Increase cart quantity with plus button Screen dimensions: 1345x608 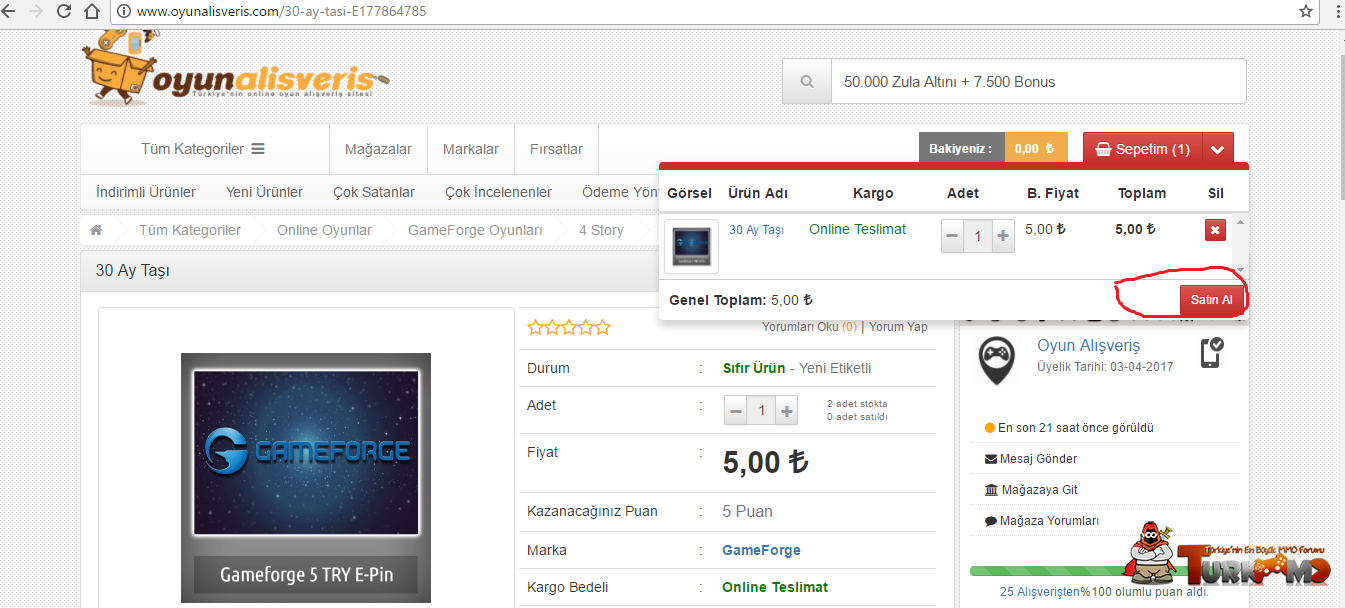(1003, 236)
